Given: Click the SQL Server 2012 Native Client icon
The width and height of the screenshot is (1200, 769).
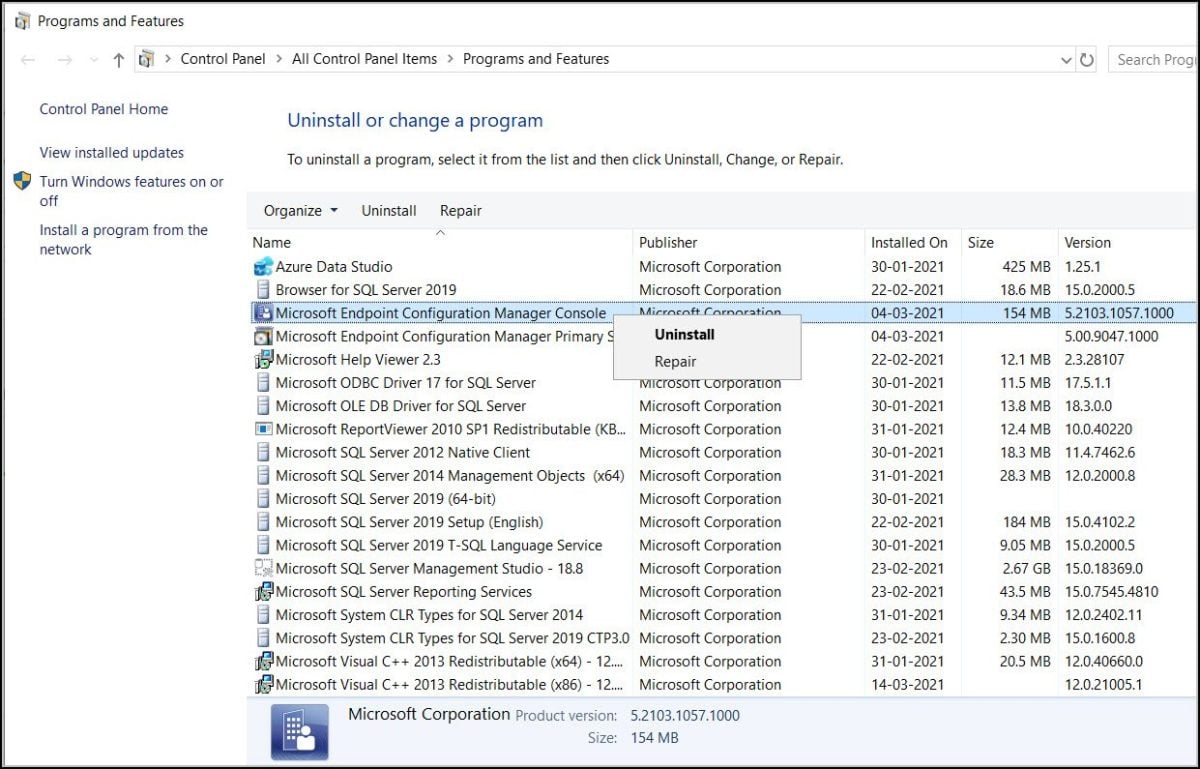Looking at the screenshot, I should pyautogui.click(x=263, y=453).
